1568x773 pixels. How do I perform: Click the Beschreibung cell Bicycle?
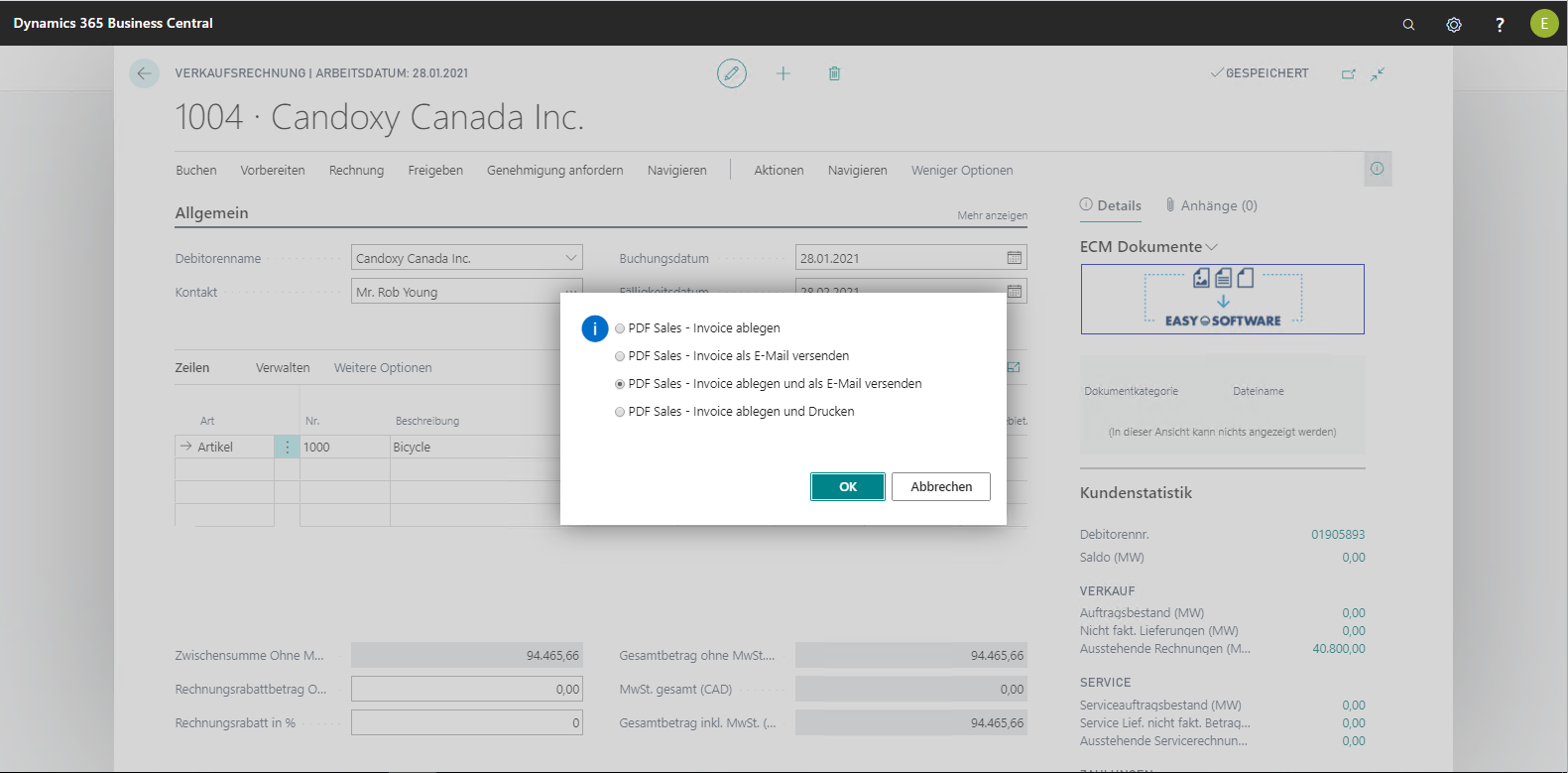[x=475, y=447]
